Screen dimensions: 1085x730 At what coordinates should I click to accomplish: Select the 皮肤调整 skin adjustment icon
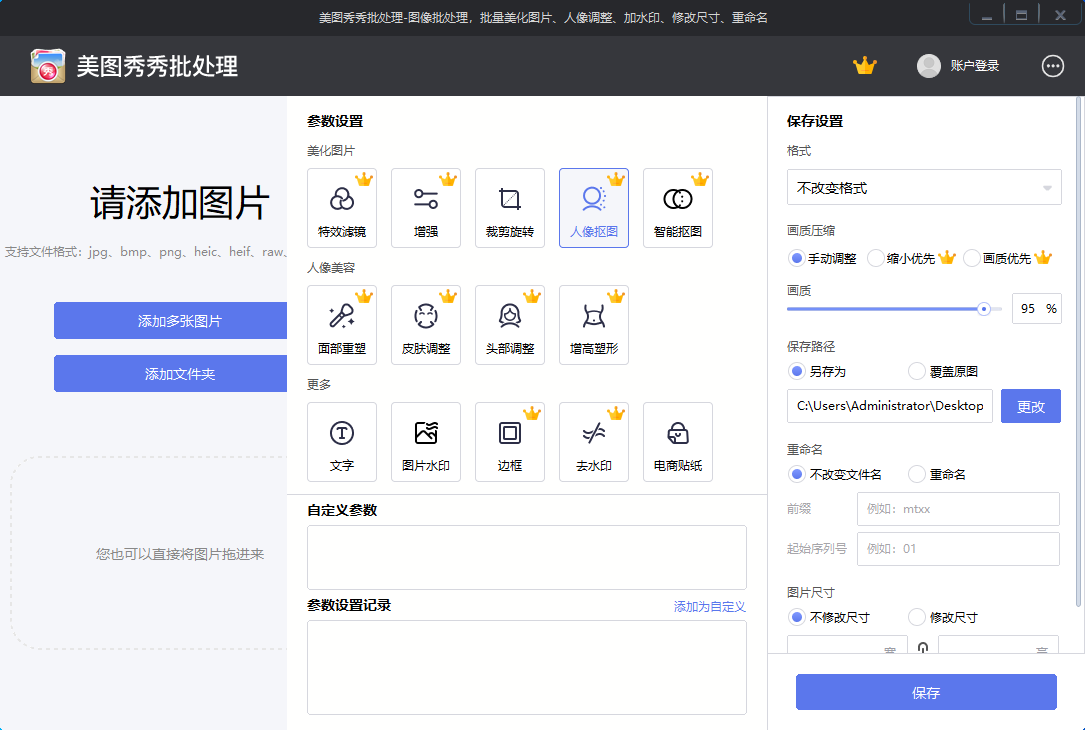click(x=426, y=324)
